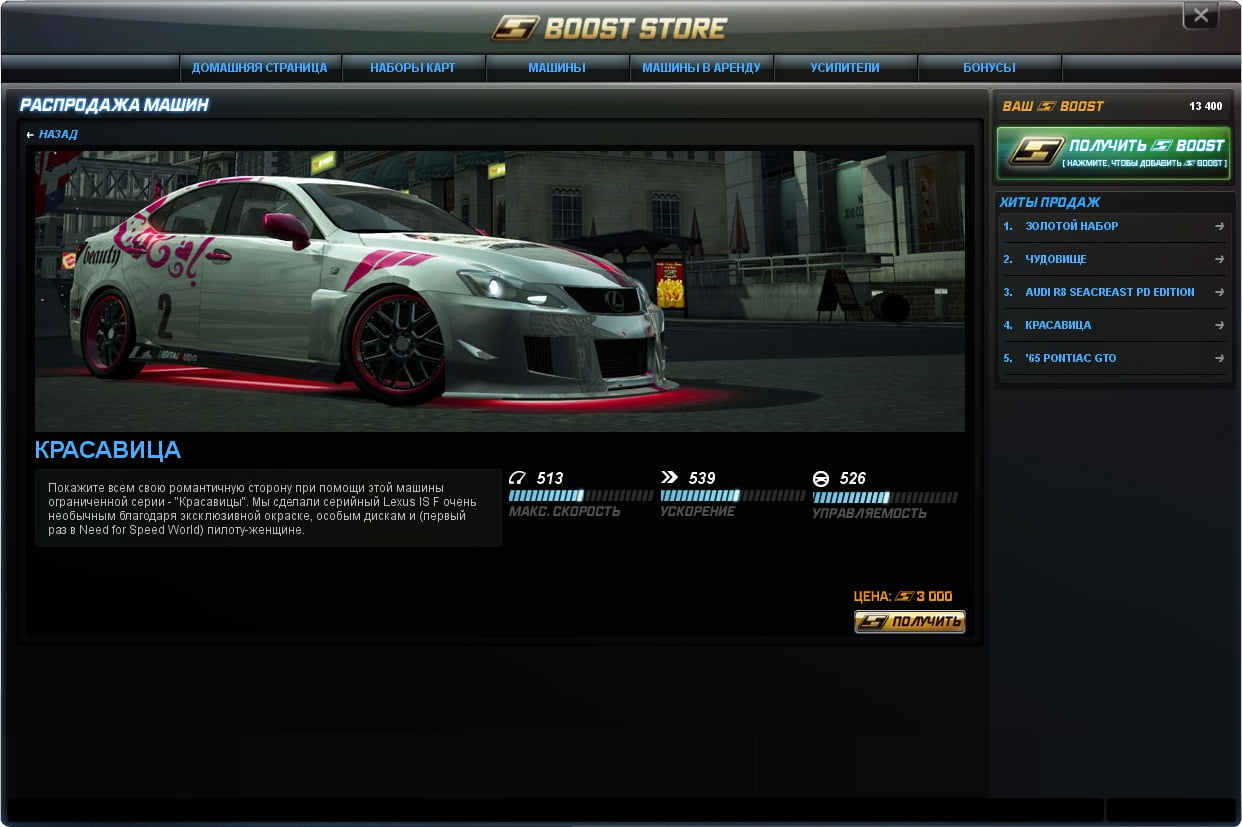Click the top speed value 513
The image size is (1242, 827).
550,478
